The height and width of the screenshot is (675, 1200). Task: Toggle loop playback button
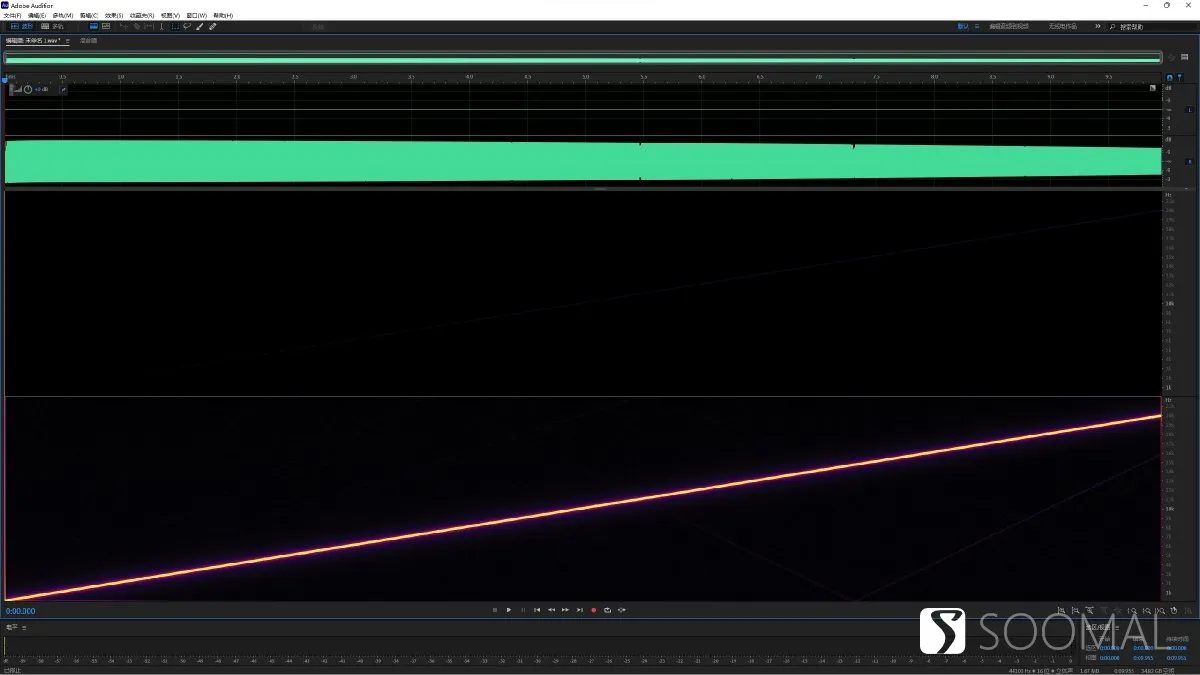point(607,610)
